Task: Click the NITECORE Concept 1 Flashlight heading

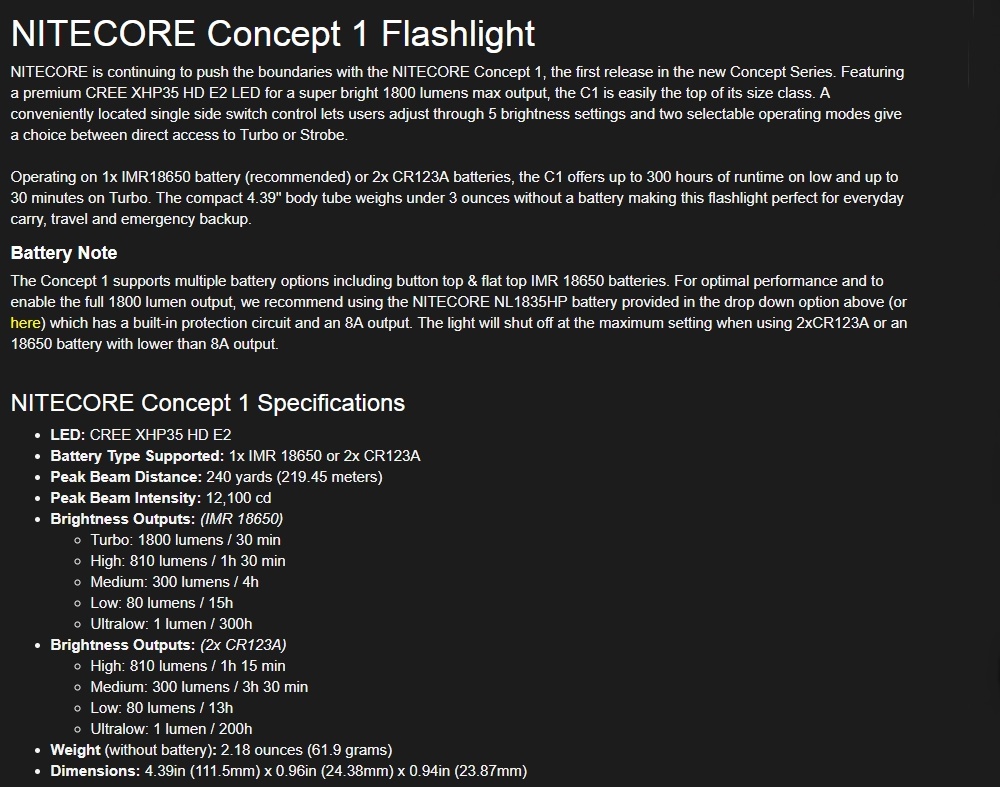Action: 273,33
